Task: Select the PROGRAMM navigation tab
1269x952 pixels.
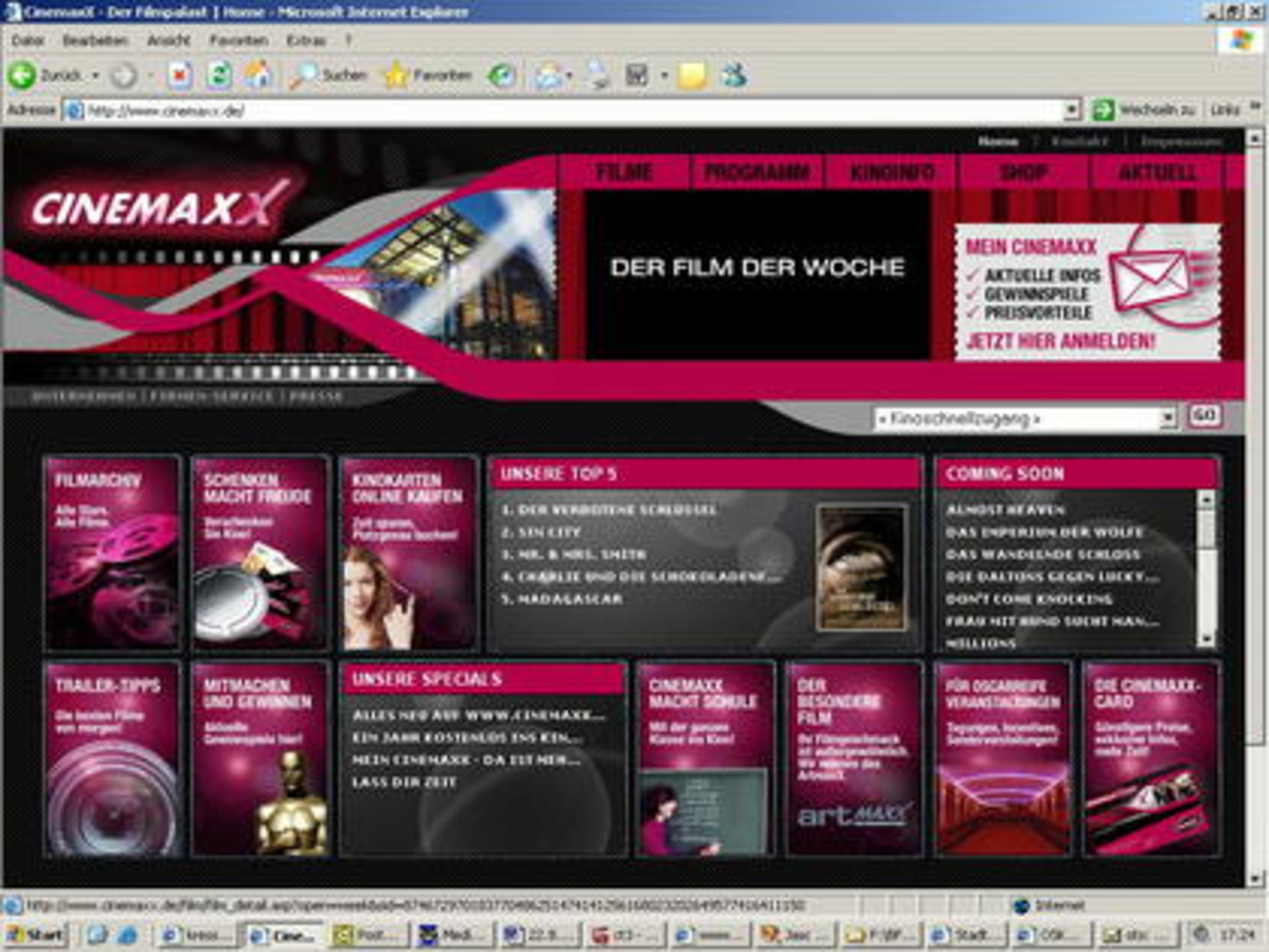Action: 757,173
